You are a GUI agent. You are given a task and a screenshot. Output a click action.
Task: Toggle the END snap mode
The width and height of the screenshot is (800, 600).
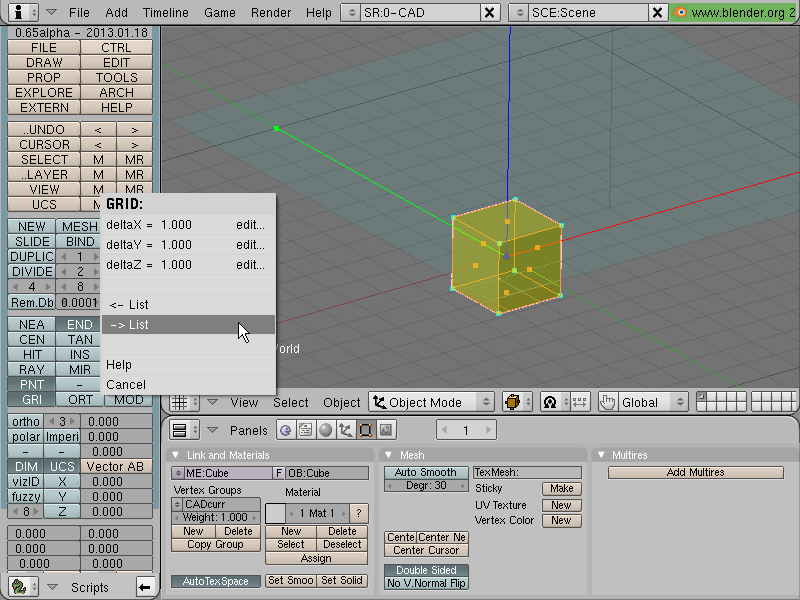79,324
